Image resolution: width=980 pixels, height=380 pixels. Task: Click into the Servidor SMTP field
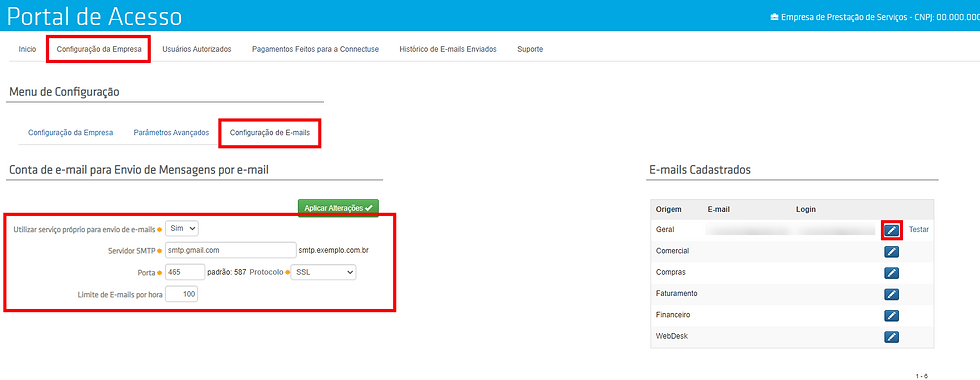pyautogui.click(x=231, y=250)
